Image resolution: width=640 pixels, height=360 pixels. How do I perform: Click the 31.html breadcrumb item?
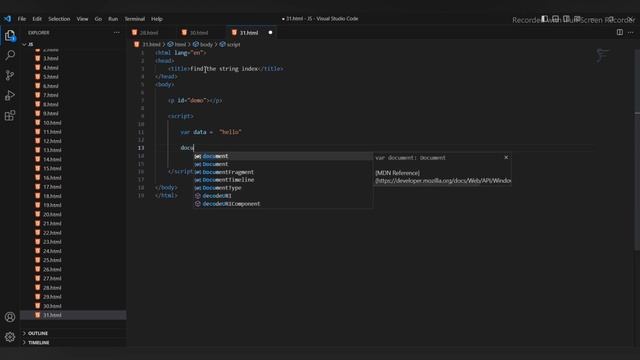tap(151, 44)
